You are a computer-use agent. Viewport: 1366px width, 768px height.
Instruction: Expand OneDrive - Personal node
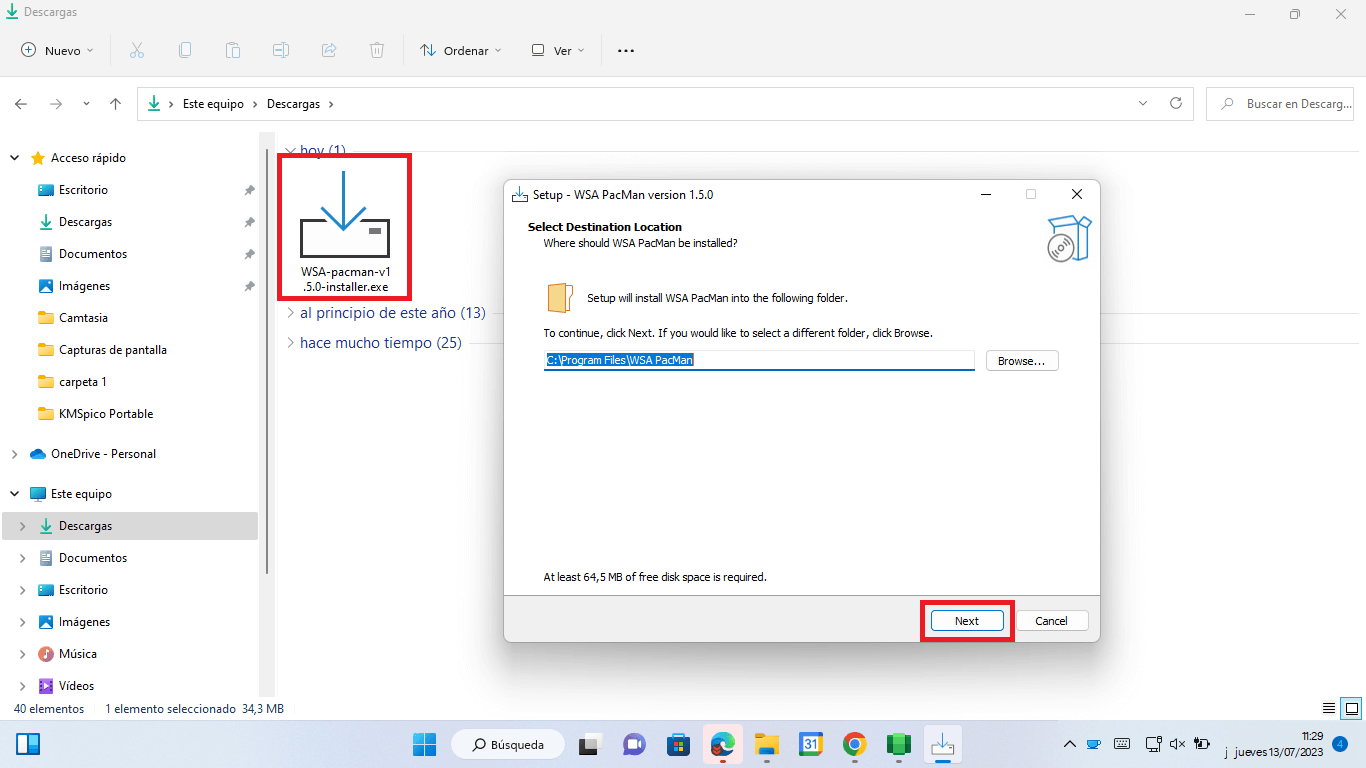[x=14, y=454]
